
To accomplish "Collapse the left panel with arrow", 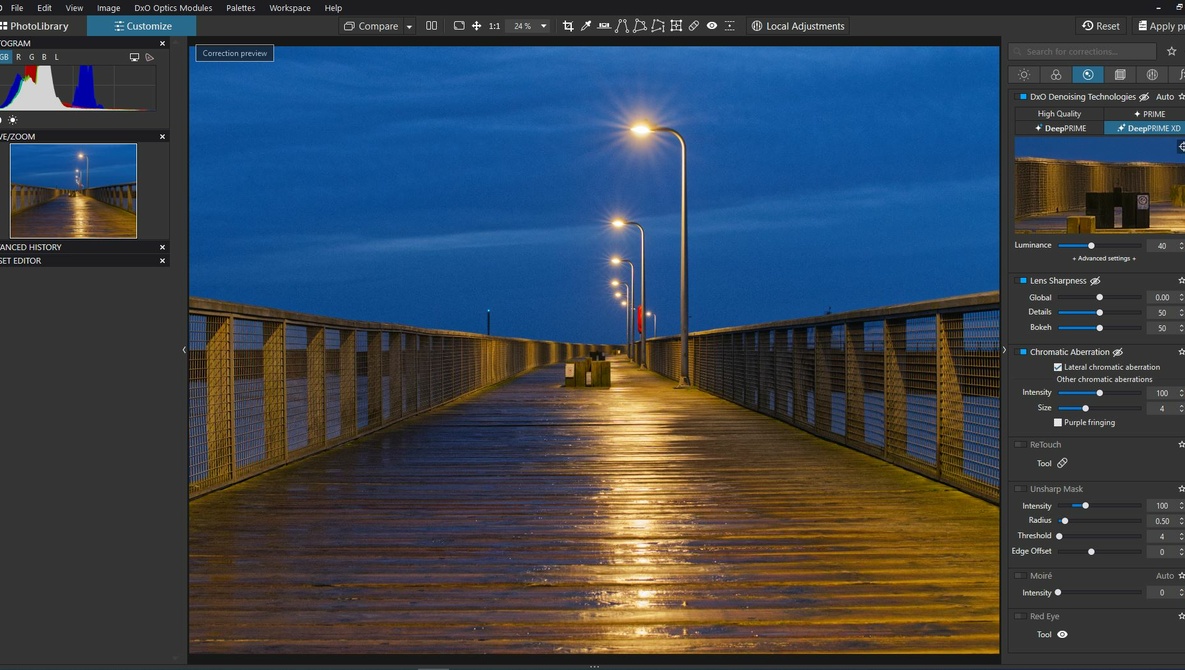I will tap(184, 350).
